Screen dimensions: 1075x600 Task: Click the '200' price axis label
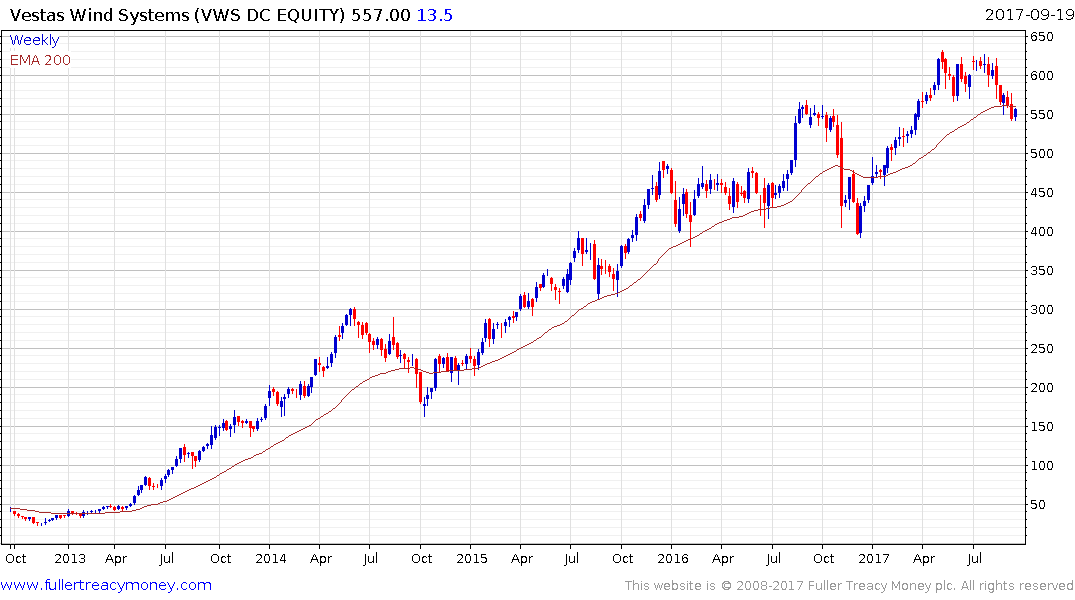1041,388
